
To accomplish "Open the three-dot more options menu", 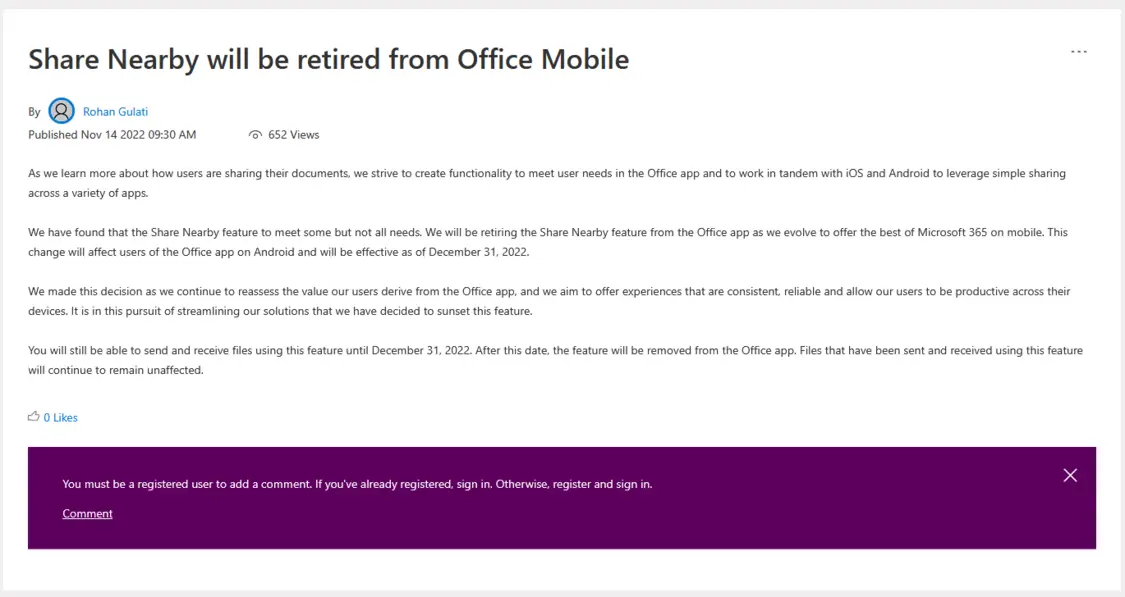I will click(1078, 52).
